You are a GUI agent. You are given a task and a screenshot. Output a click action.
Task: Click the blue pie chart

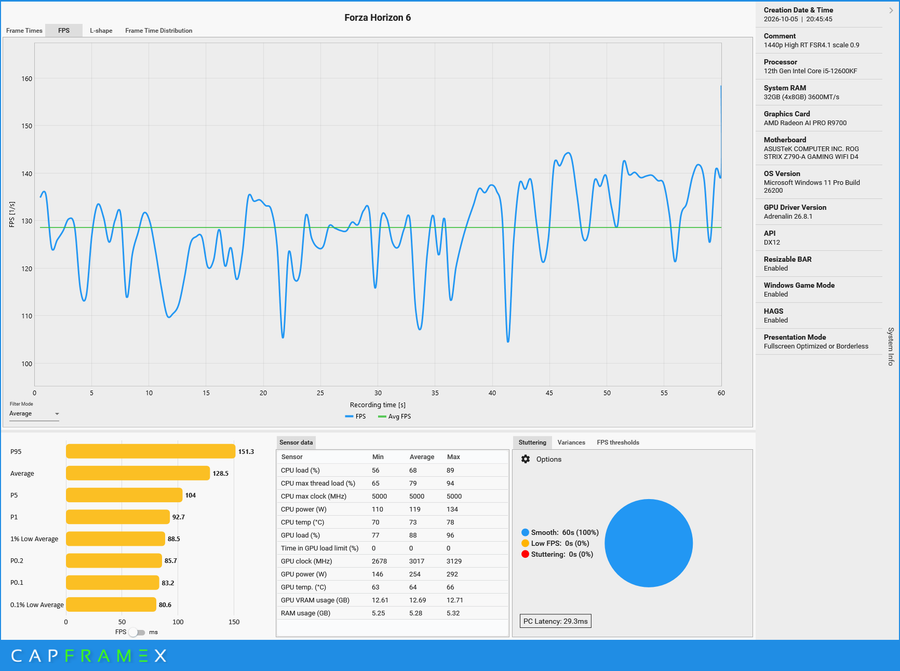649,543
